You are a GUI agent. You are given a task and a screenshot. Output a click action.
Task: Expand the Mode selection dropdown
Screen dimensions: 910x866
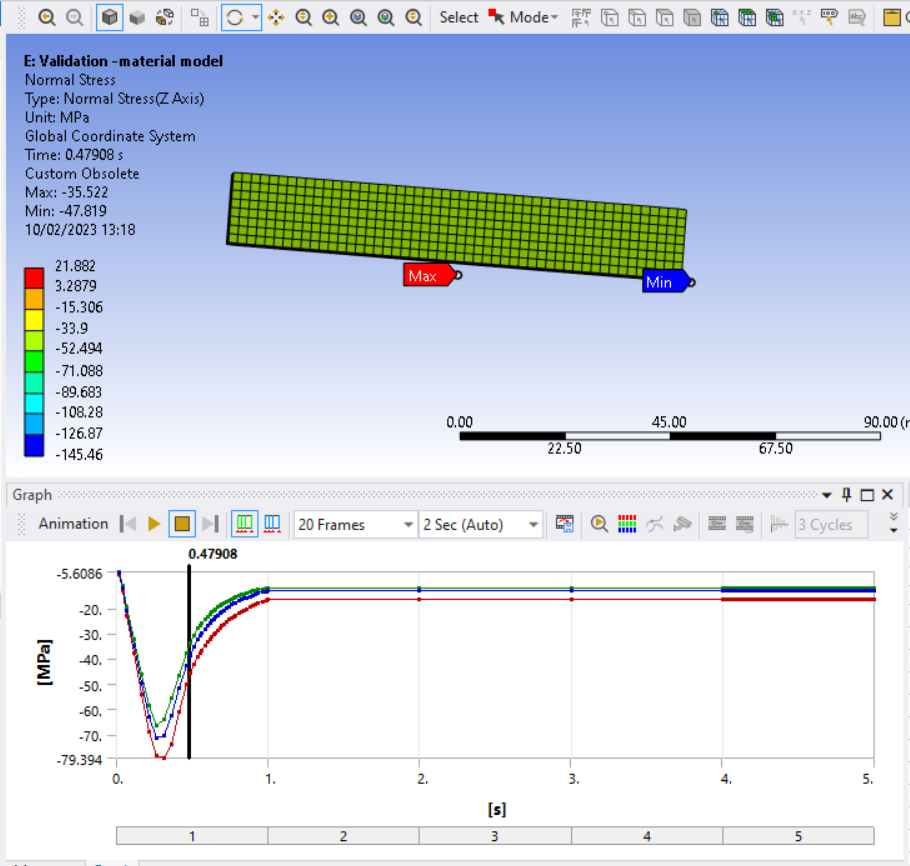click(533, 17)
